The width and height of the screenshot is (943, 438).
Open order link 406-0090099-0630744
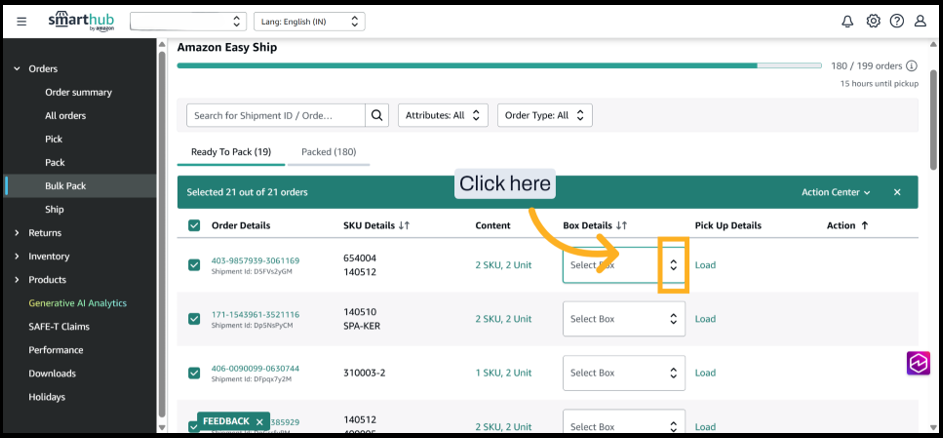point(255,368)
